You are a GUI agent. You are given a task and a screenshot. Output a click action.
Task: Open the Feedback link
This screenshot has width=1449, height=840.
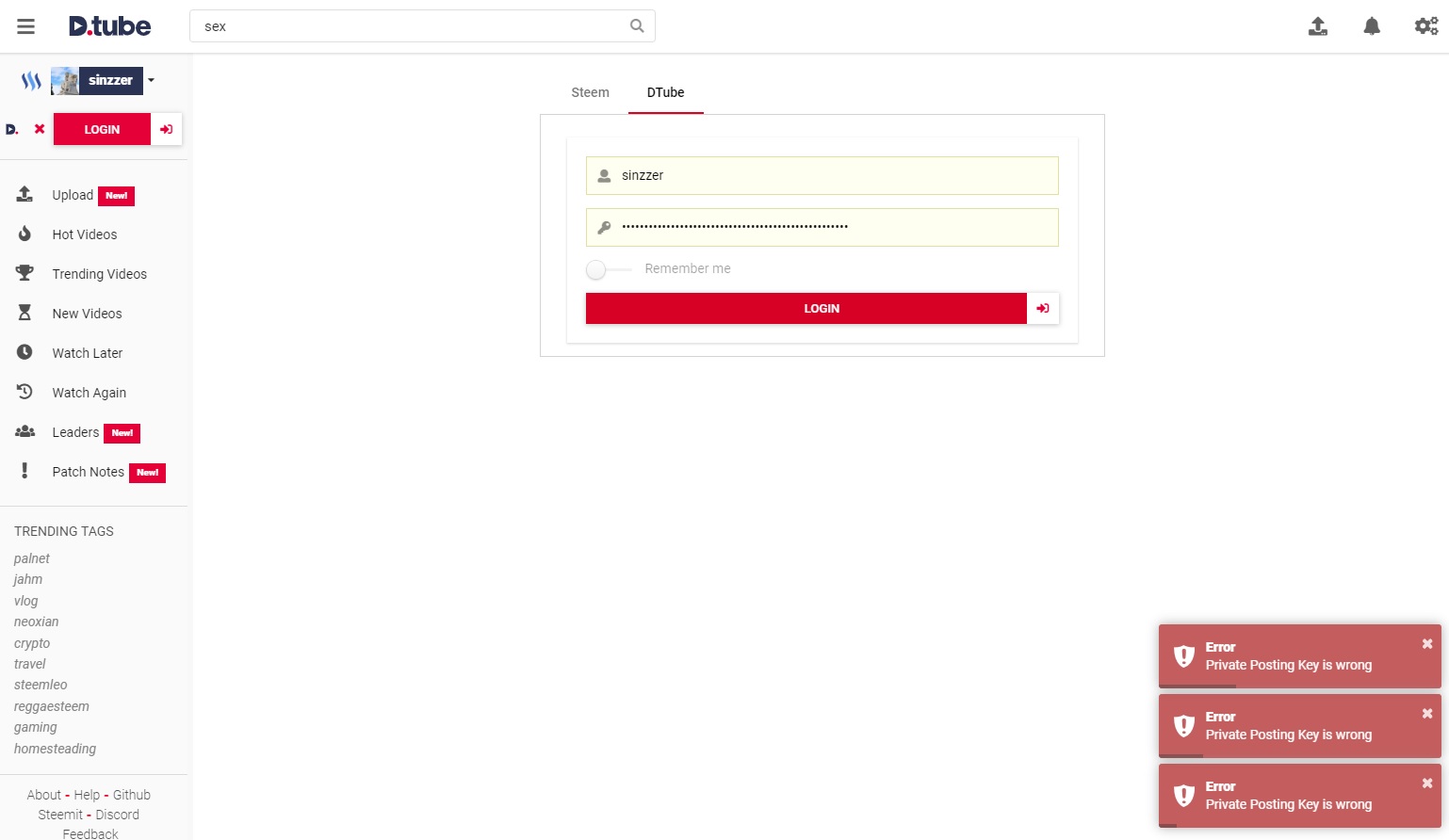tap(90, 833)
